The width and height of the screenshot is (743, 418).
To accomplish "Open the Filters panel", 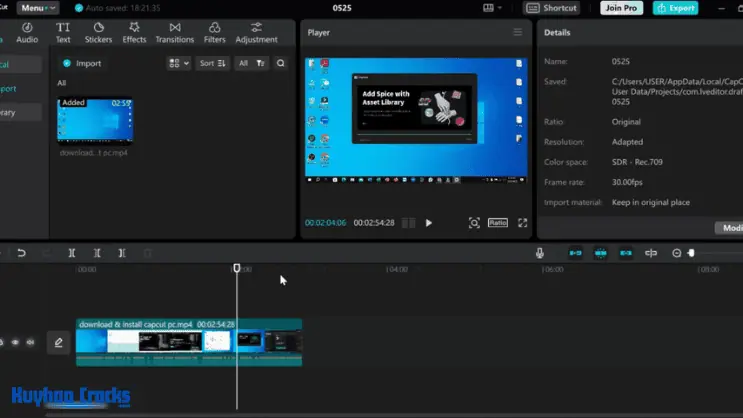I will click(x=214, y=33).
